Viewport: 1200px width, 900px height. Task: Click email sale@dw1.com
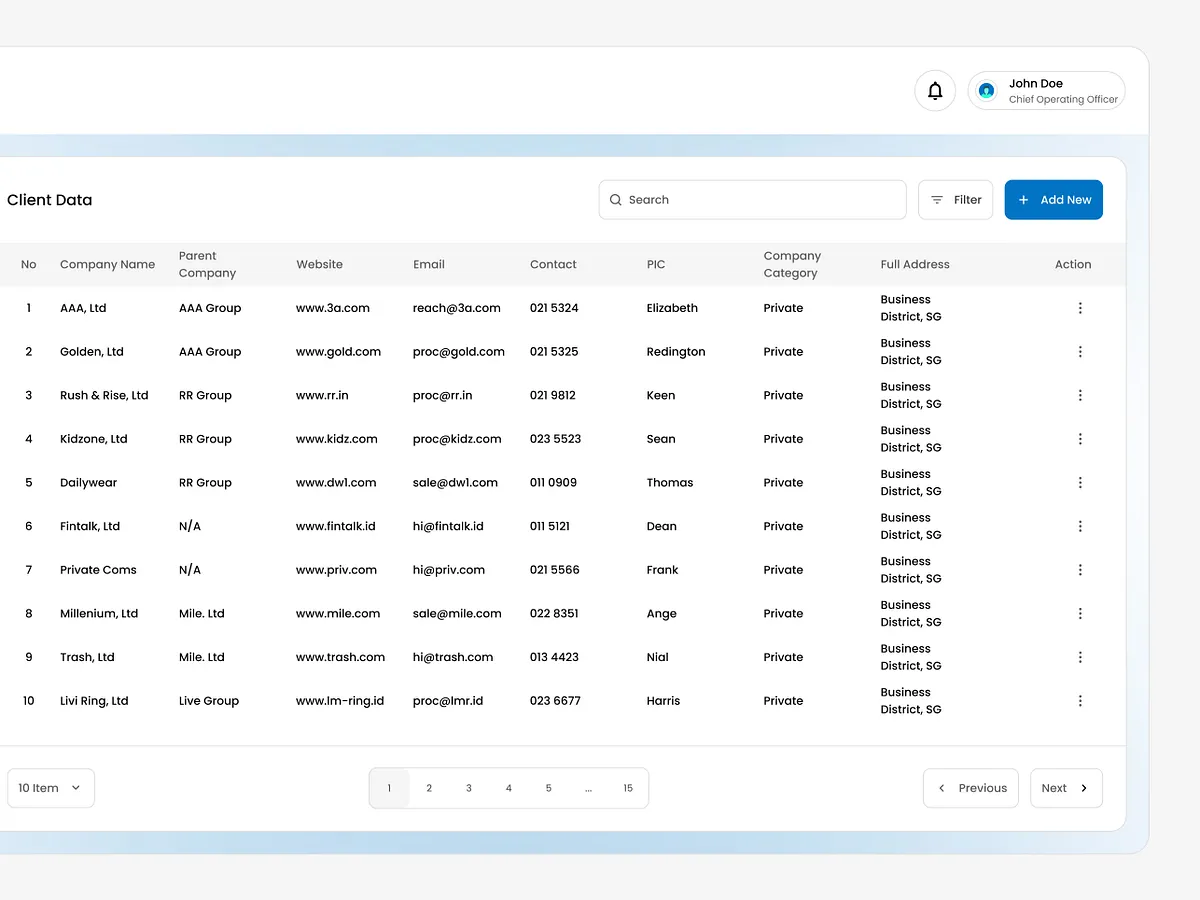(455, 482)
